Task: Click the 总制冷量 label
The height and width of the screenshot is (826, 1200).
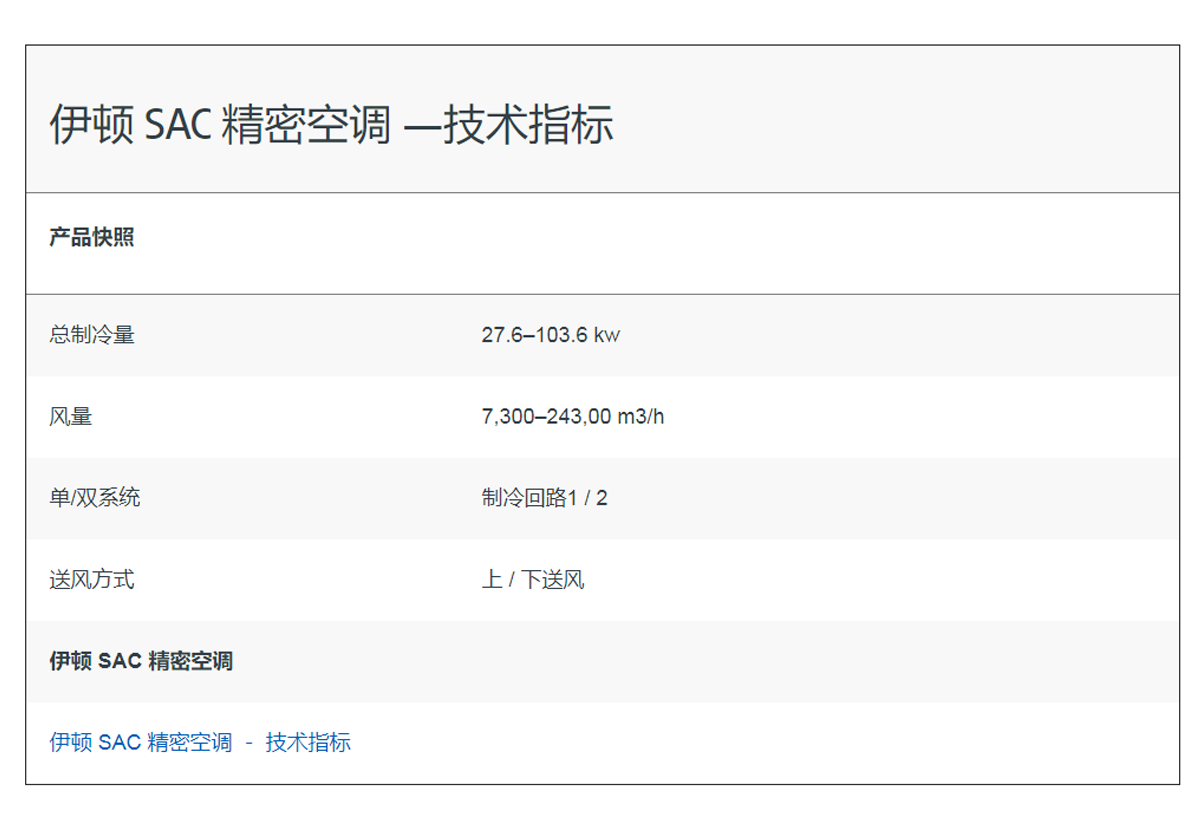Action: click(92, 335)
